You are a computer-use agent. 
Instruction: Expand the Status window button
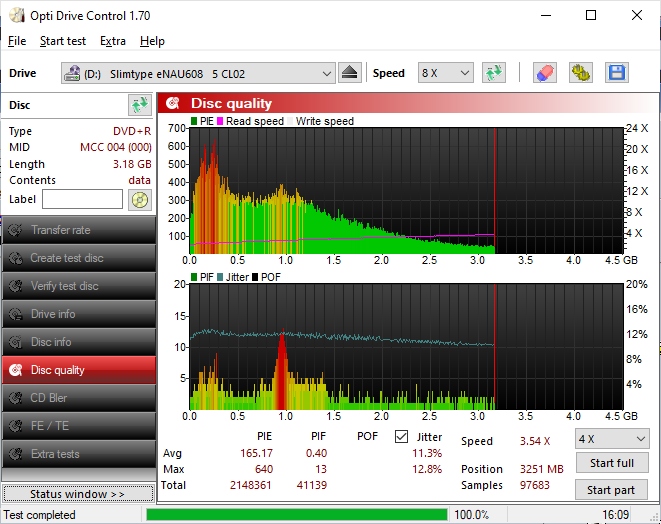click(78, 494)
